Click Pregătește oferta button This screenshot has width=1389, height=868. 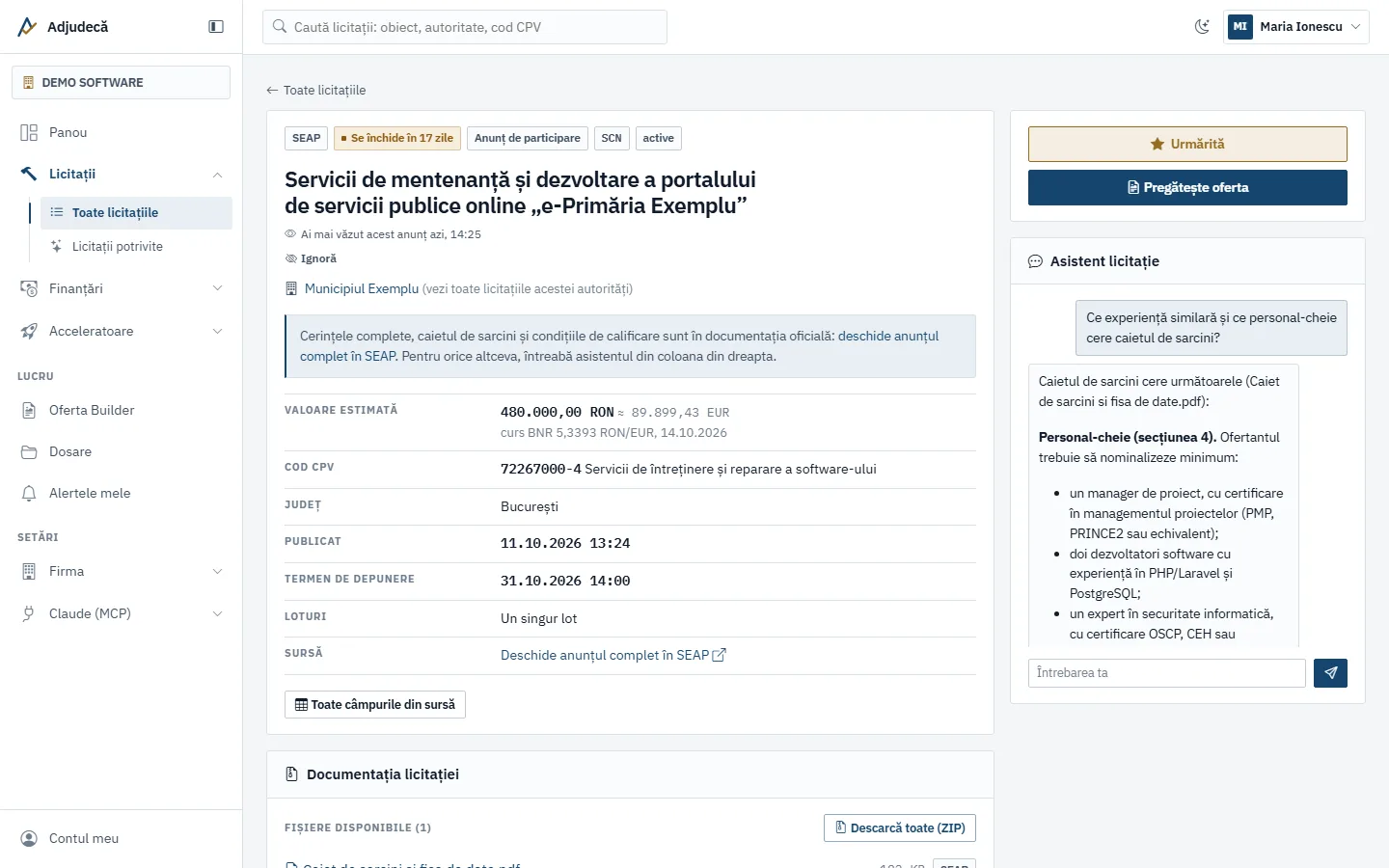(x=1187, y=187)
